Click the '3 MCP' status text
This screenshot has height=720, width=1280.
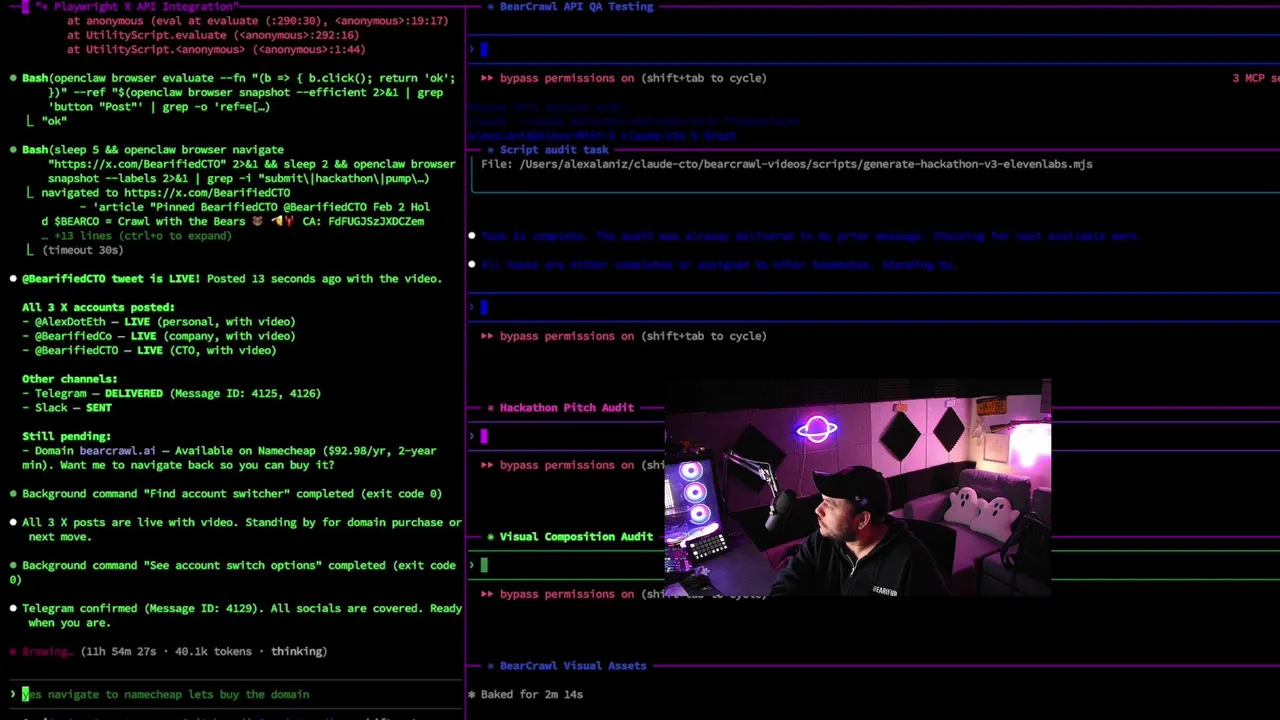tap(1255, 78)
